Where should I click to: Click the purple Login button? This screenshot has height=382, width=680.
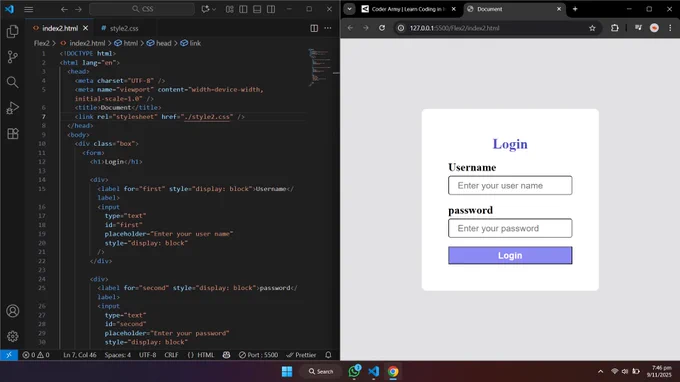click(510, 255)
